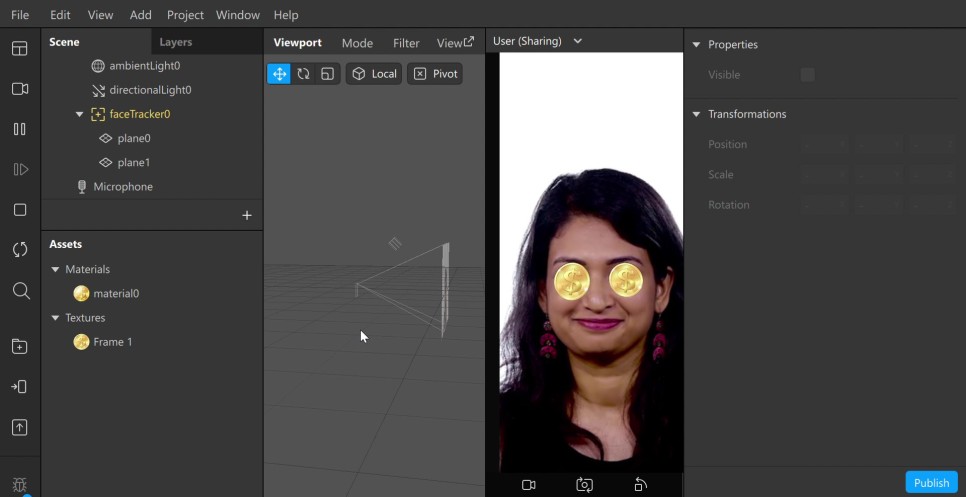The image size is (966, 497).
Task: Click the simulator video camera icon
Action: coord(529,485)
